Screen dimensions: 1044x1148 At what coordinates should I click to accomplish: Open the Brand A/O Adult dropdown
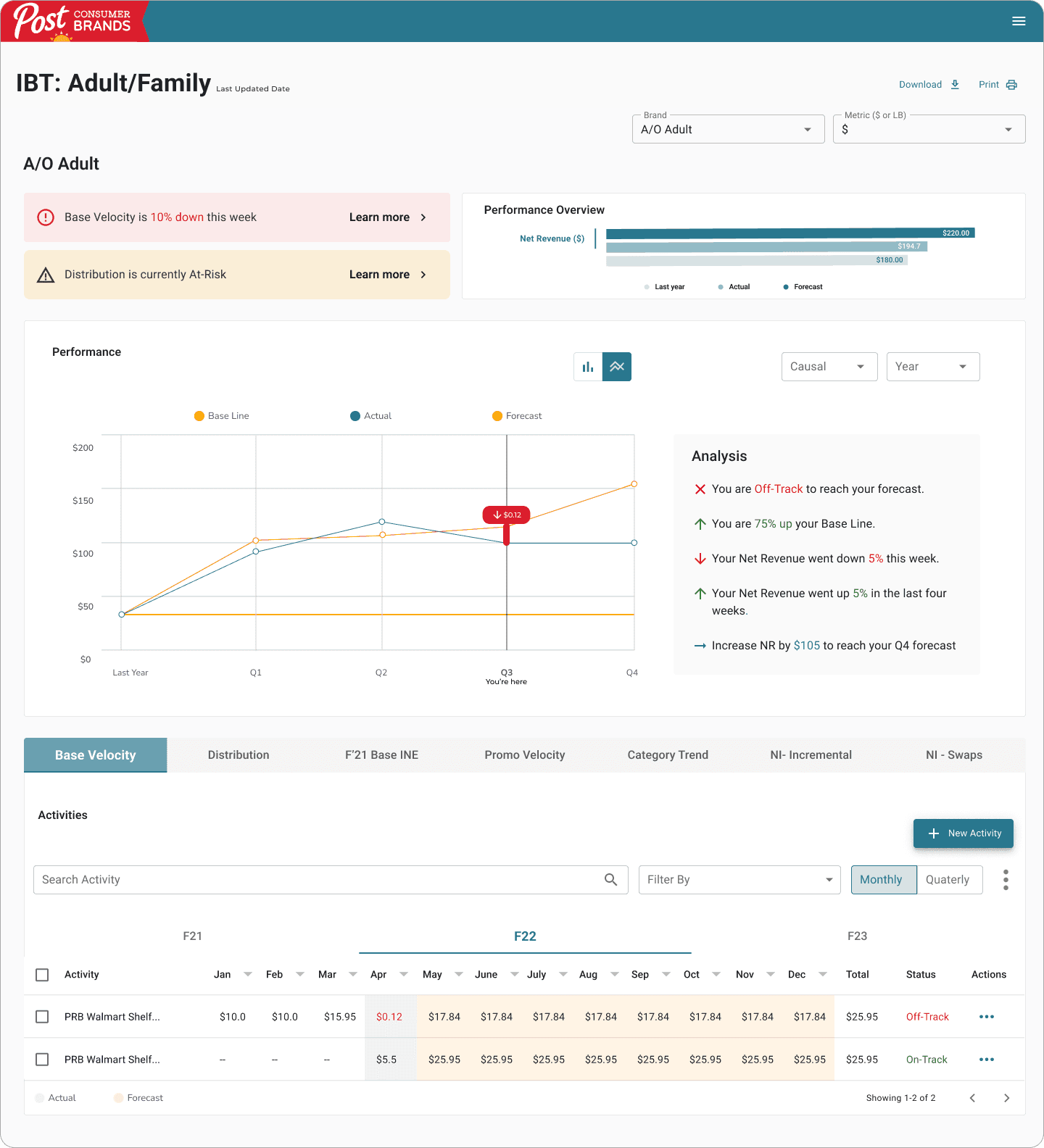(728, 129)
